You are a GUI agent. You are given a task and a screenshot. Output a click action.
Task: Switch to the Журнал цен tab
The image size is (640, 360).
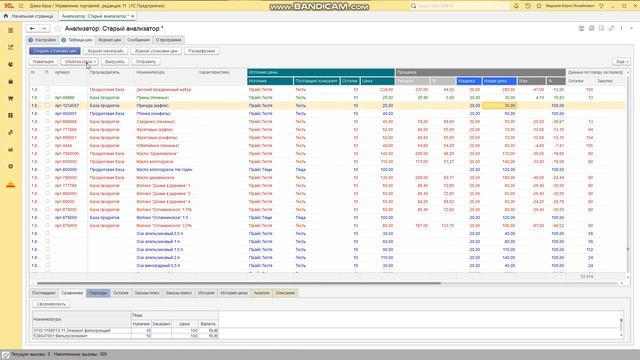click(x=109, y=40)
